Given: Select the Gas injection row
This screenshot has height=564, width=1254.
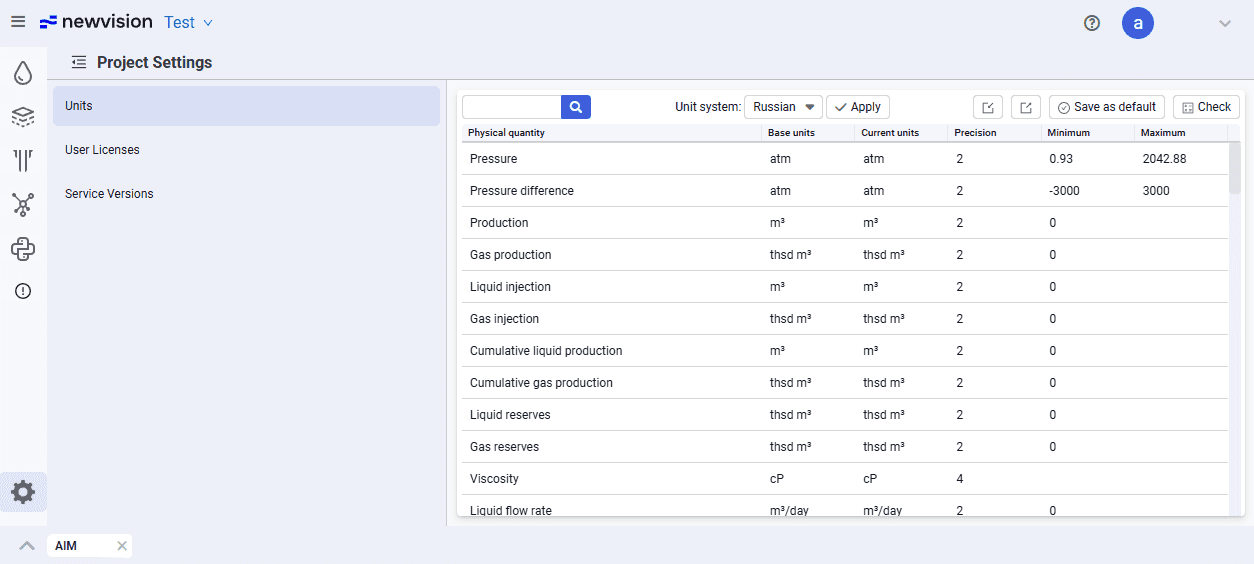Looking at the screenshot, I should tap(845, 319).
